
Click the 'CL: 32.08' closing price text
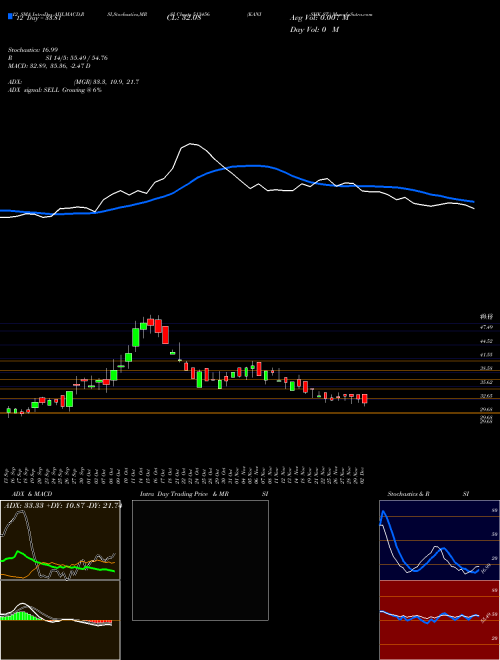pyautogui.click(x=184, y=18)
